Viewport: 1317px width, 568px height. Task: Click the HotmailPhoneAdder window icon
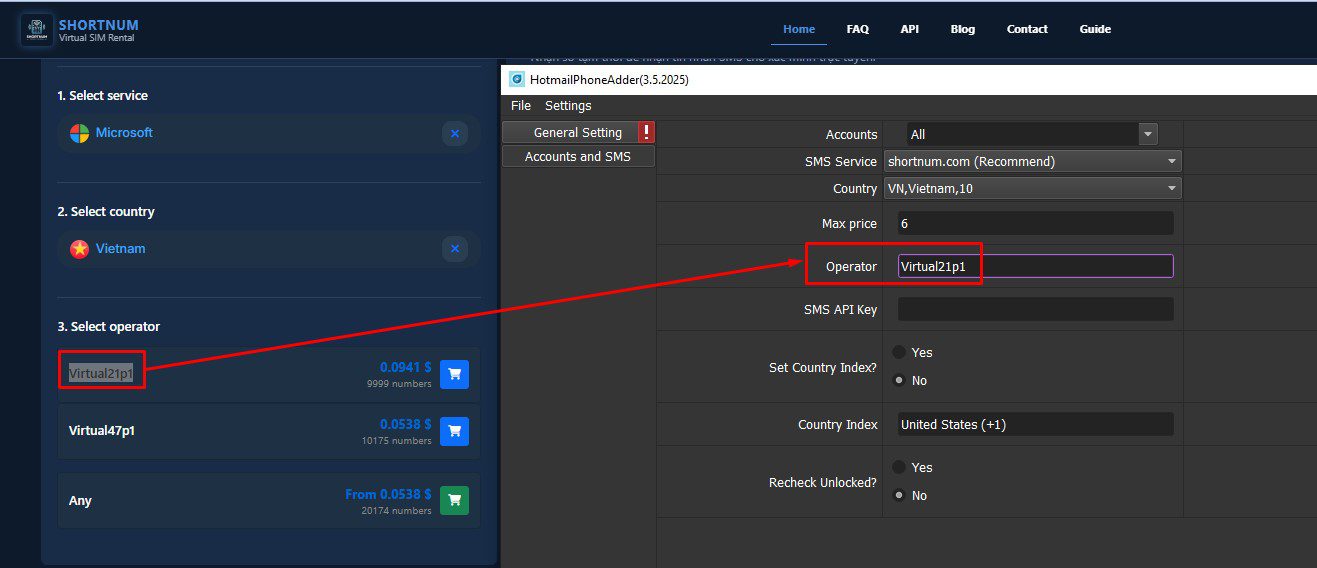tap(517, 80)
